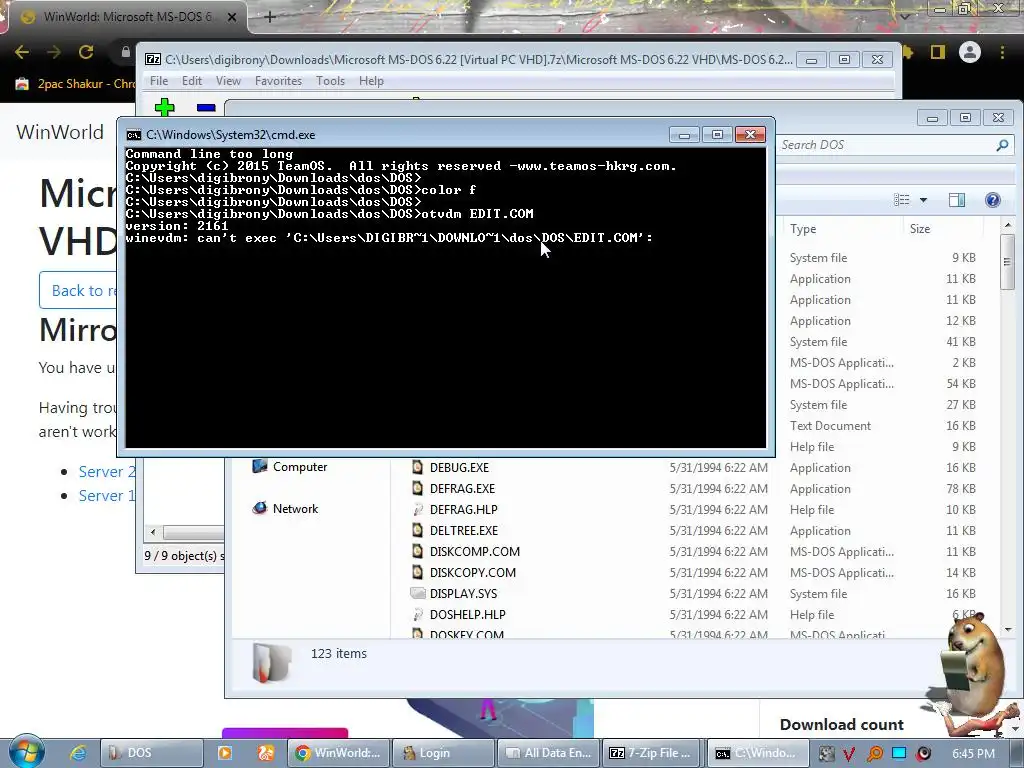Click the 7-Zip horizontal scrollbar left arrow
Image resolution: width=1024 pixels, height=768 pixels.
(x=153, y=532)
